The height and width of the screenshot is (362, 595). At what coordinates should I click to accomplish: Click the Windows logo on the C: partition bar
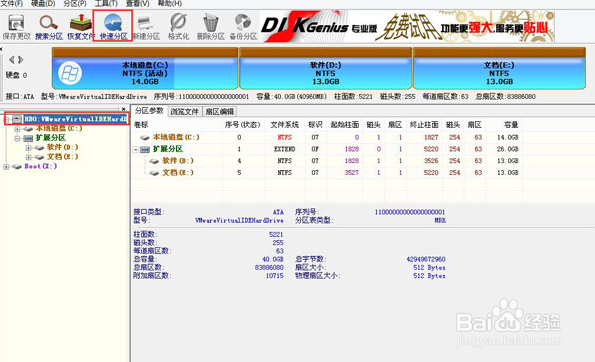[x=70, y=73]
